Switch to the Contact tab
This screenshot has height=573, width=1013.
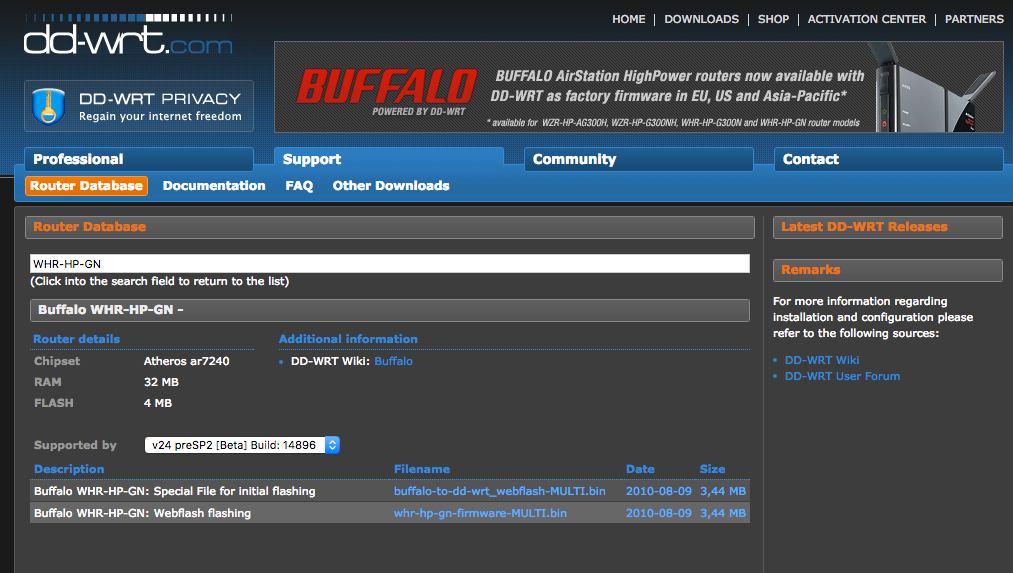coord(888,159)
